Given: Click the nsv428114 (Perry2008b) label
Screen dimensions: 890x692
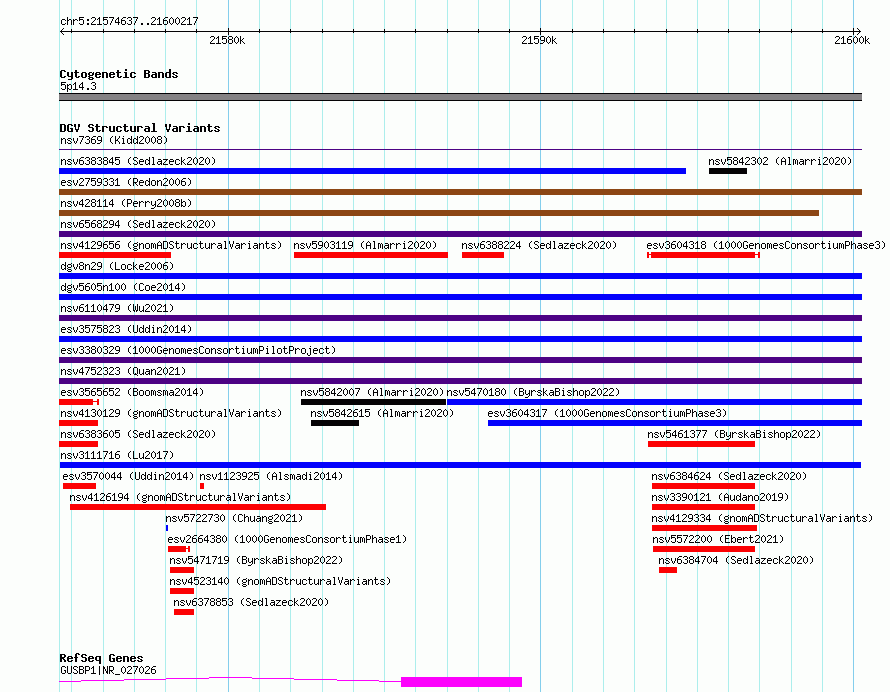Looking at the screenshot, I should pyautogui.click(x=126, y=203).
